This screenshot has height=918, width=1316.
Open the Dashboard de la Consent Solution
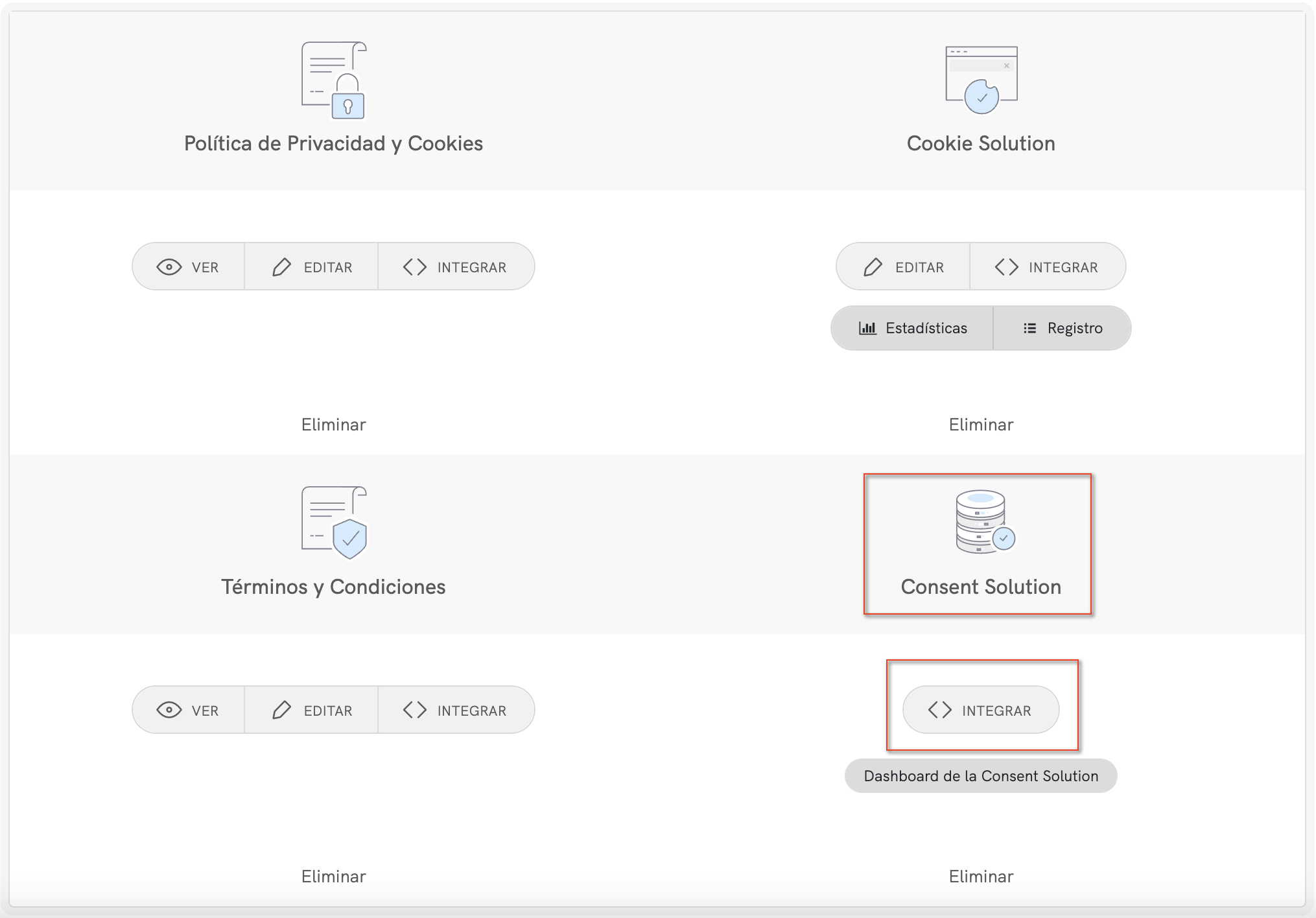980,775
